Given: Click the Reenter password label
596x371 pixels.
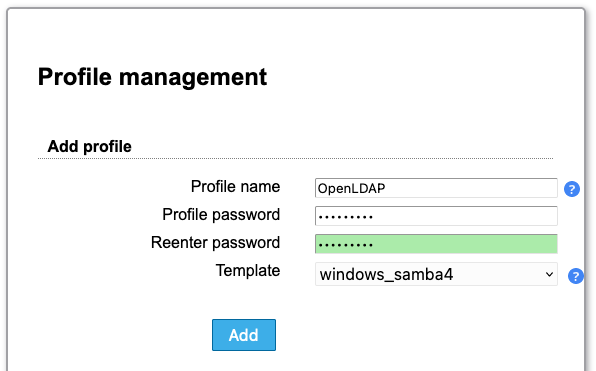Looking at the screenshot, I should point(215,243).
